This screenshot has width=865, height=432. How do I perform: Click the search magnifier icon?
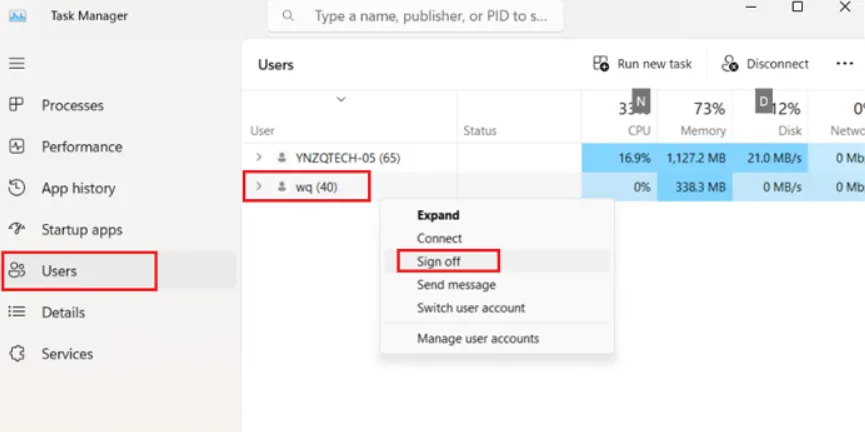pos(288,15)
